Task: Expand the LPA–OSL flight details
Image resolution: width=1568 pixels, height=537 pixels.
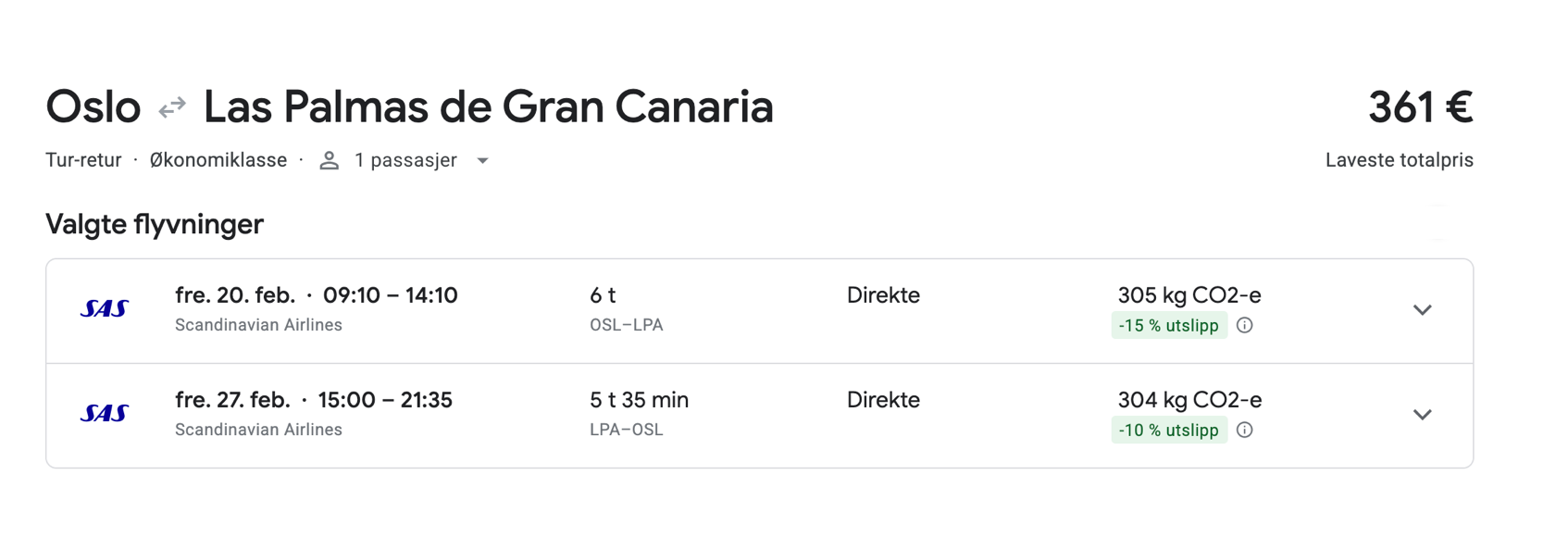Action: [x=1422, y=415]
